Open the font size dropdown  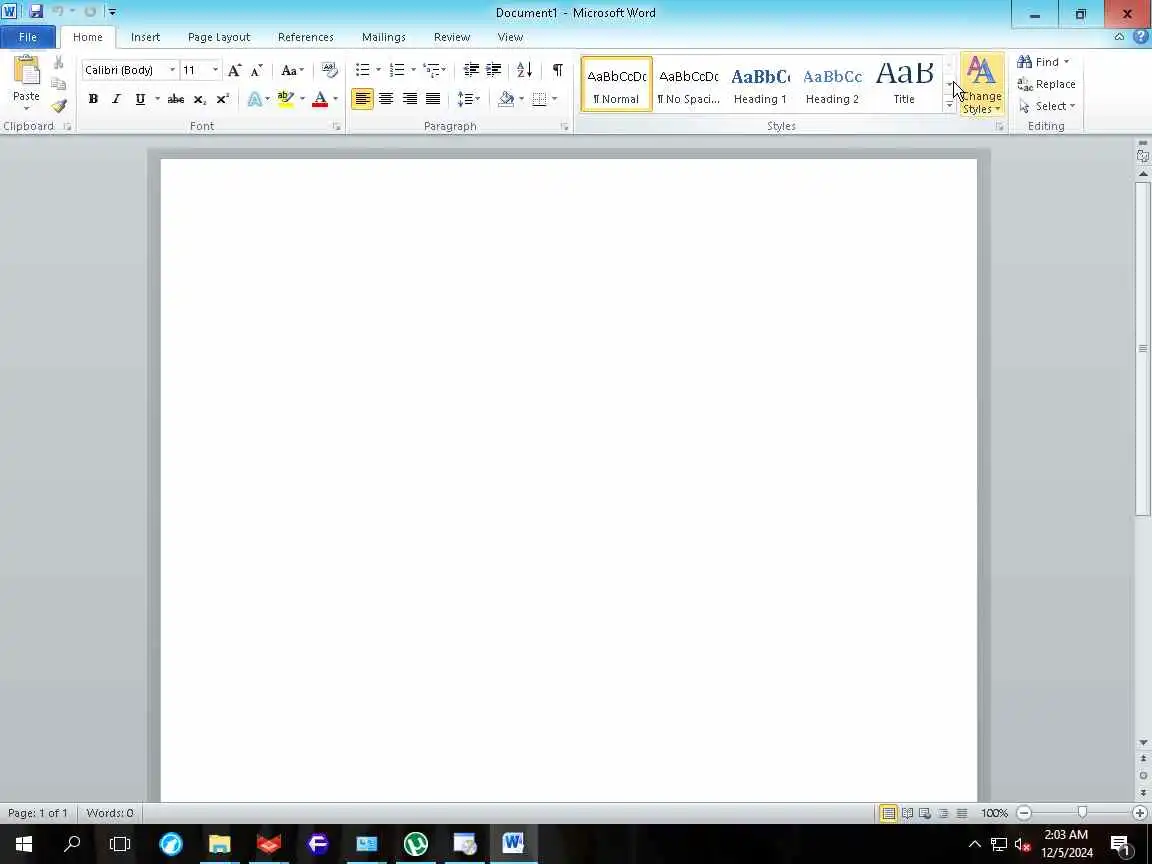click(215, 70)
